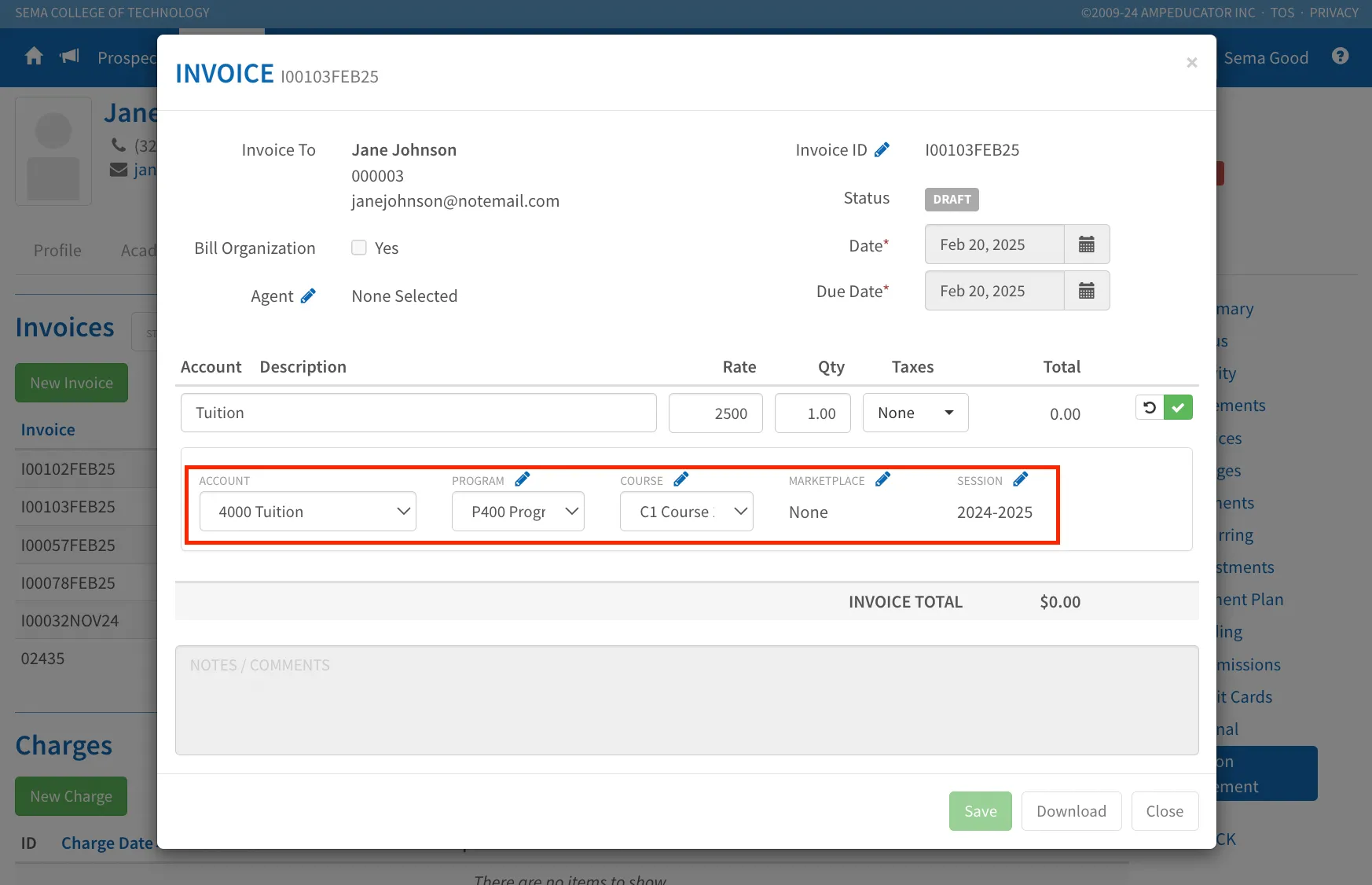
Task: Click the Save button
Action: 981,811
